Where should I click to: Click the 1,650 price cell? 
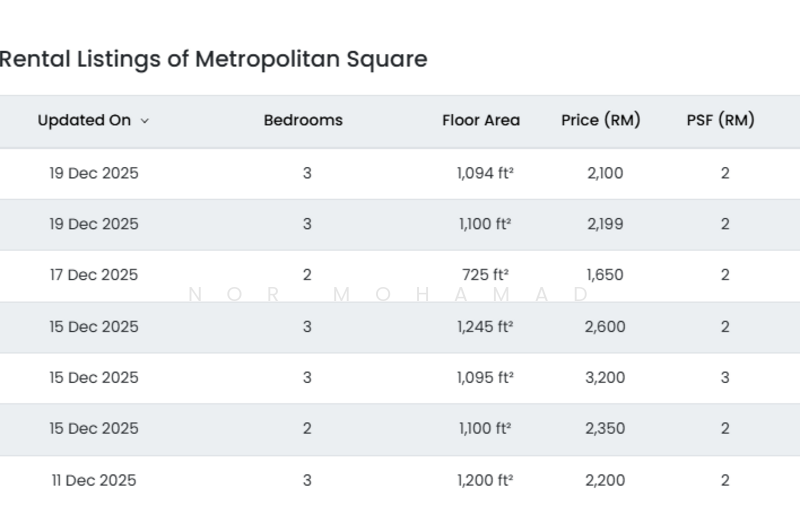coord(605,275)
